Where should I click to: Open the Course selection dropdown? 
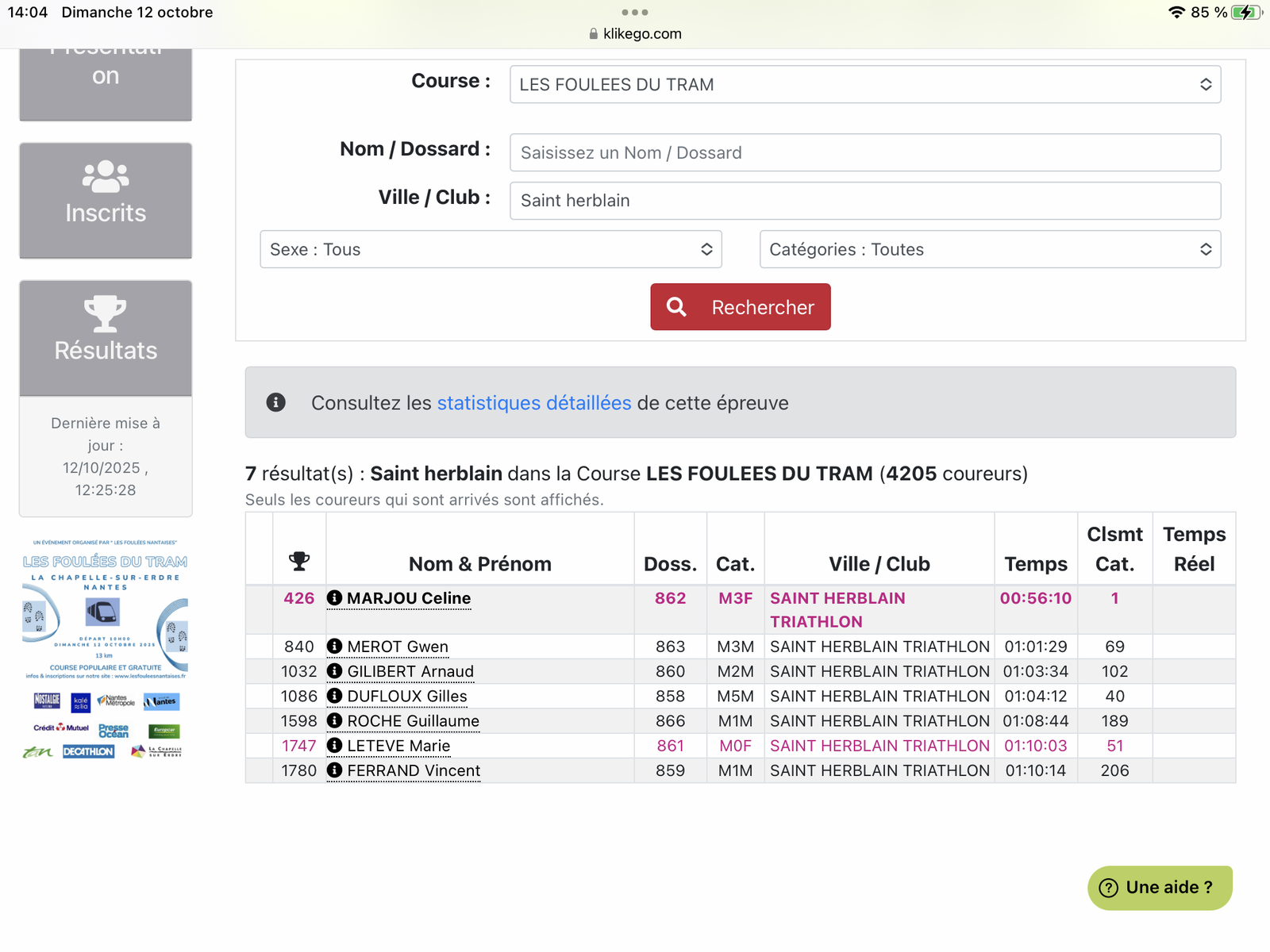tap(864, 85)
